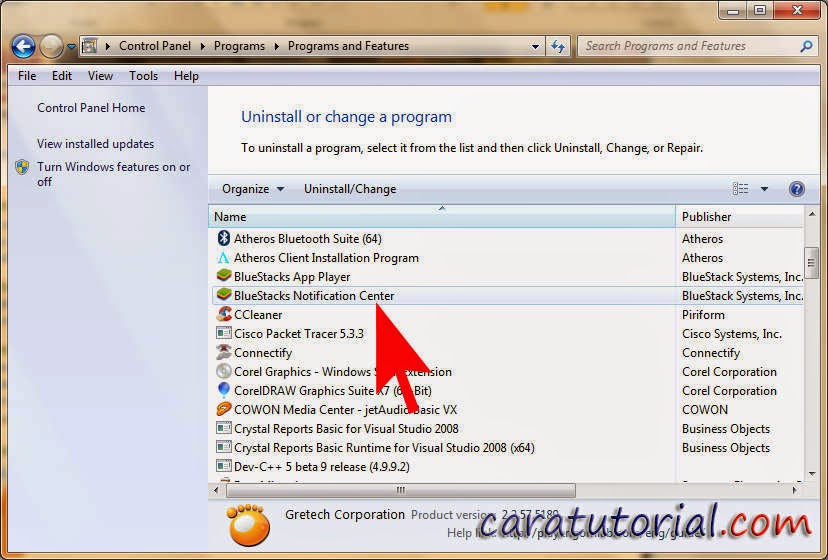This screenshot has width=828, height=560.
Task: Select BlueStacks Notification Center entry
Action: pos(314,296)
